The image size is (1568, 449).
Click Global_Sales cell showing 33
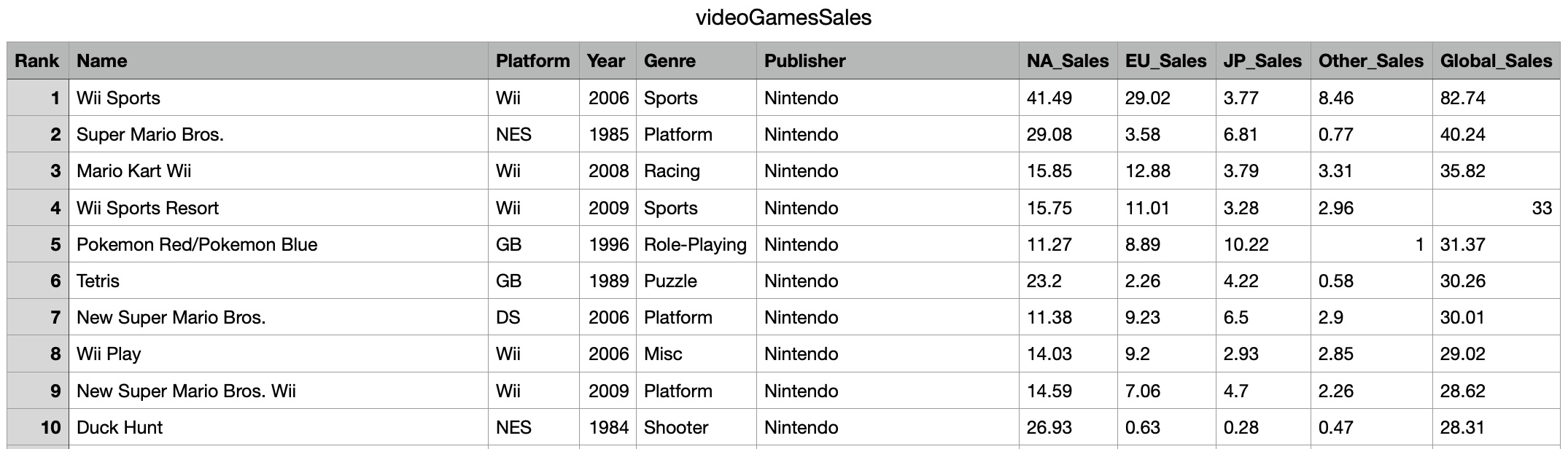pos(1496,208)
